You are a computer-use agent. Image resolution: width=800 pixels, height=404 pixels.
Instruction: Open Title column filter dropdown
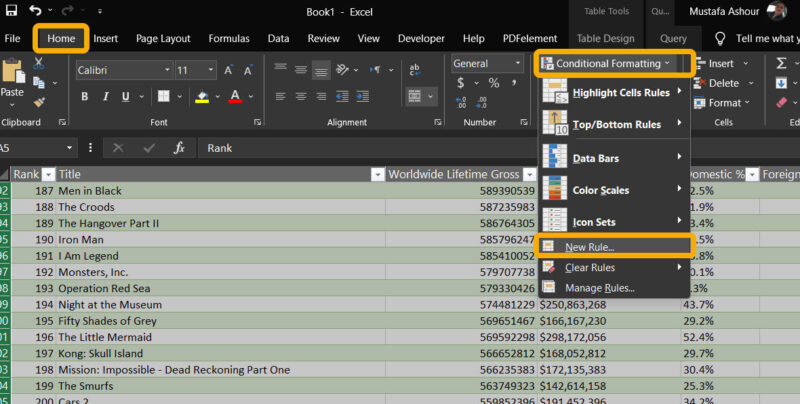tap(378, 174)
